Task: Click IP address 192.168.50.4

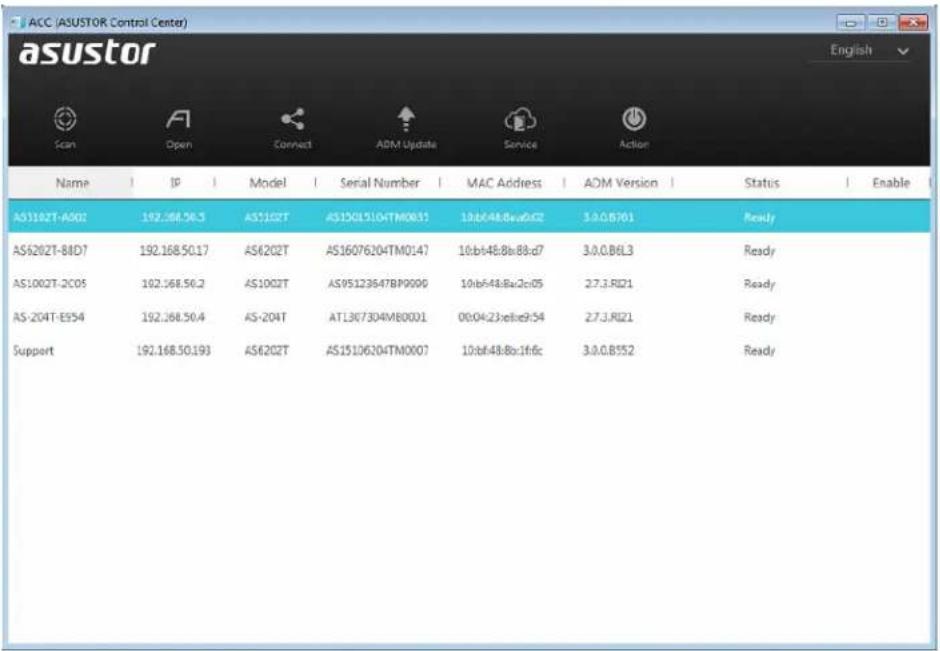Action: tap(173, 317)
